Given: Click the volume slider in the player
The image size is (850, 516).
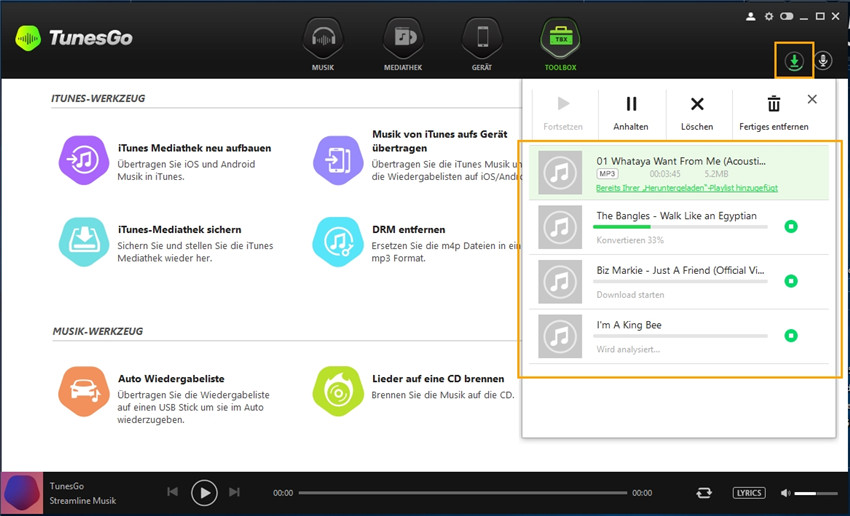Looking at the screenshot, I should pyautogui.click(x=816, y=493).
